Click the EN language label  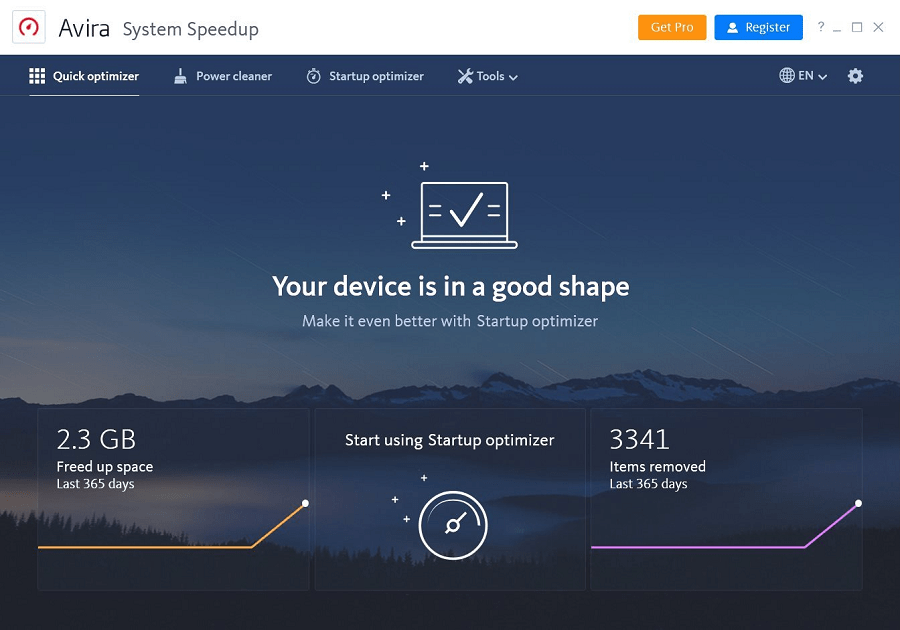coord(805,75)
